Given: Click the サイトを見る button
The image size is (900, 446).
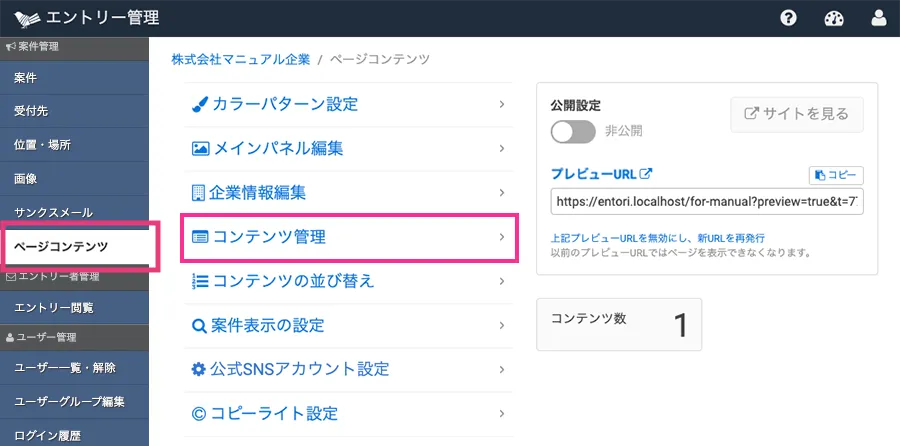Looking at the screenshot, I should [796, 114].
